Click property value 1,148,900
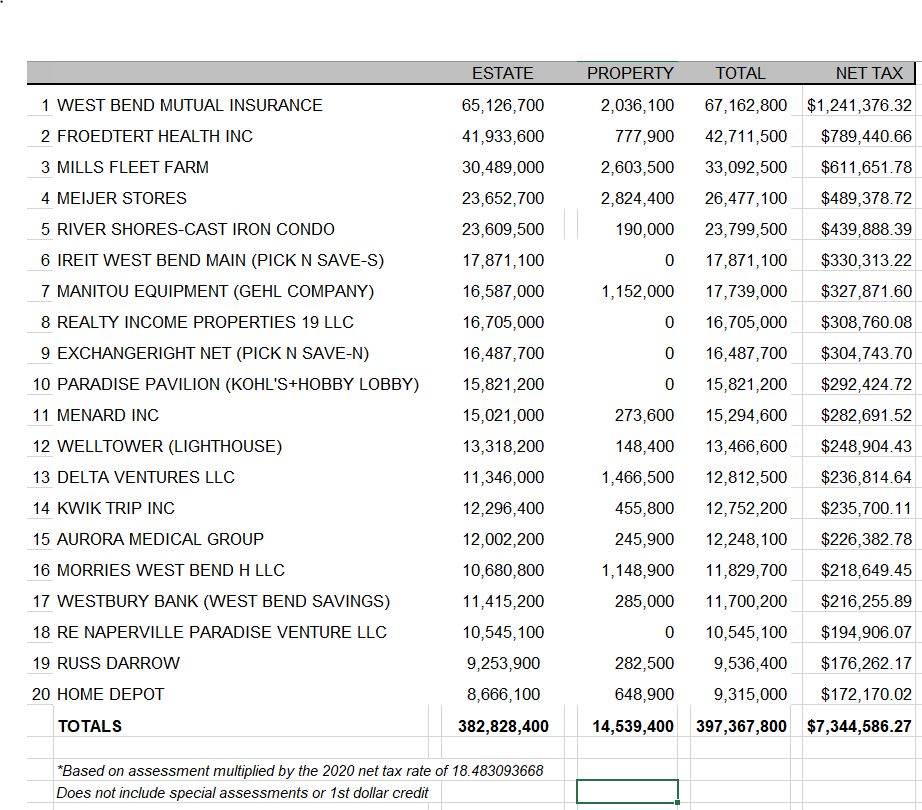Screen dimensions: 922x810 pyautogui.click(x=637, y=571)
